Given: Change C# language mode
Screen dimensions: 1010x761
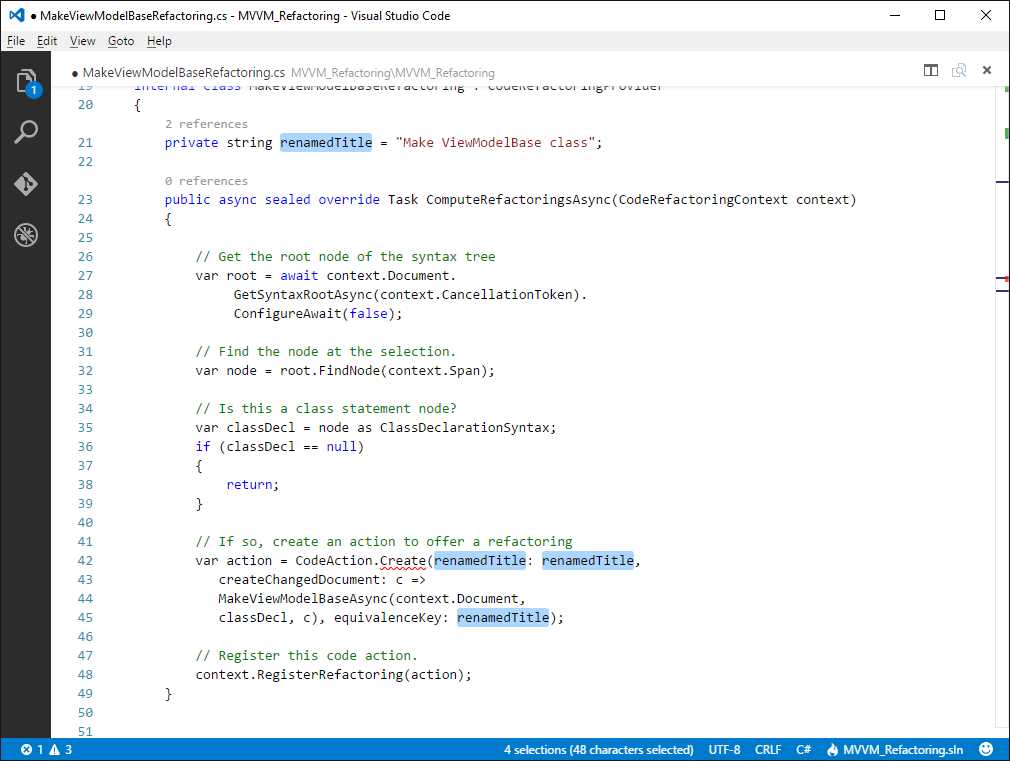Looking at the screenshot, I should (803, 749).
